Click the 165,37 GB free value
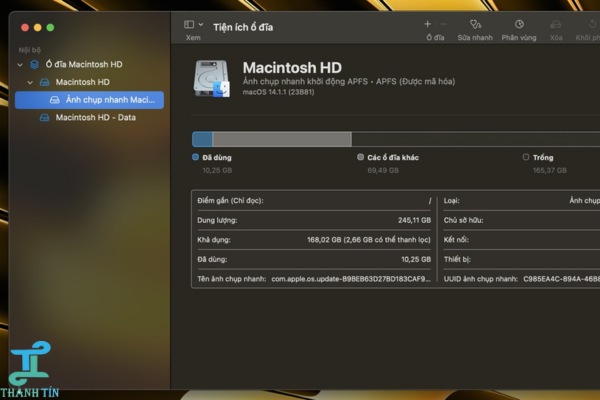This screenshot has height=400, width=600. pyautogui.click(x=550, y=170)
